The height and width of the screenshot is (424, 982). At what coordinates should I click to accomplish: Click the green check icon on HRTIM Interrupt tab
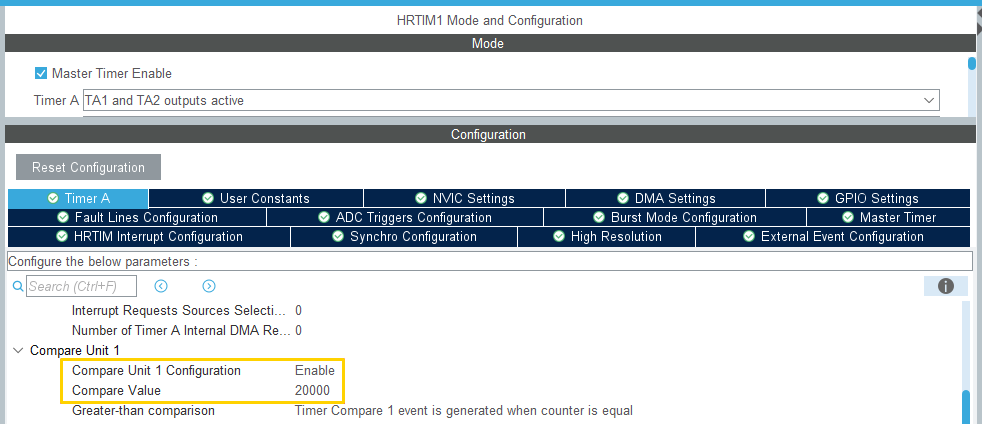62,237
